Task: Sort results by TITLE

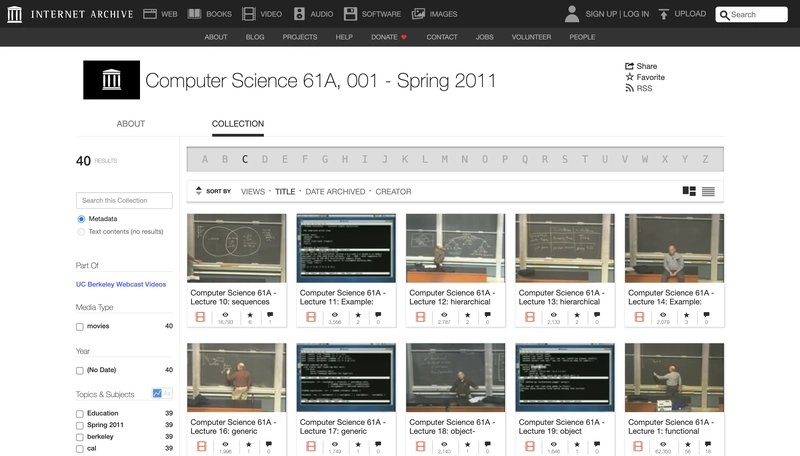Action: (285, 192)
